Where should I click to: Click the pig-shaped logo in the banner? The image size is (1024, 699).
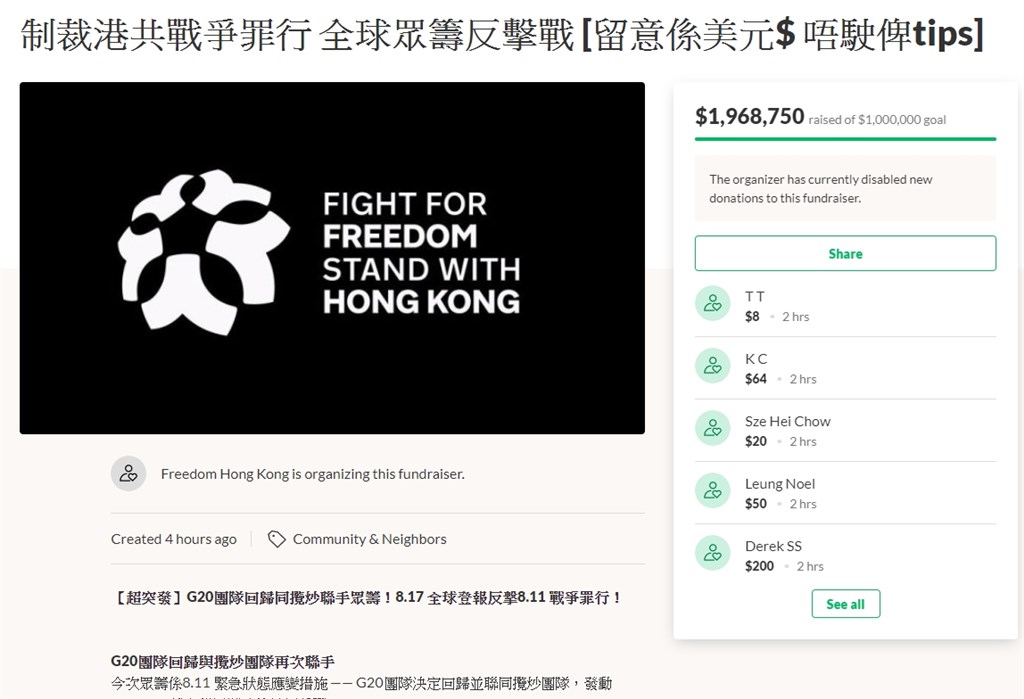coord(203,252)
